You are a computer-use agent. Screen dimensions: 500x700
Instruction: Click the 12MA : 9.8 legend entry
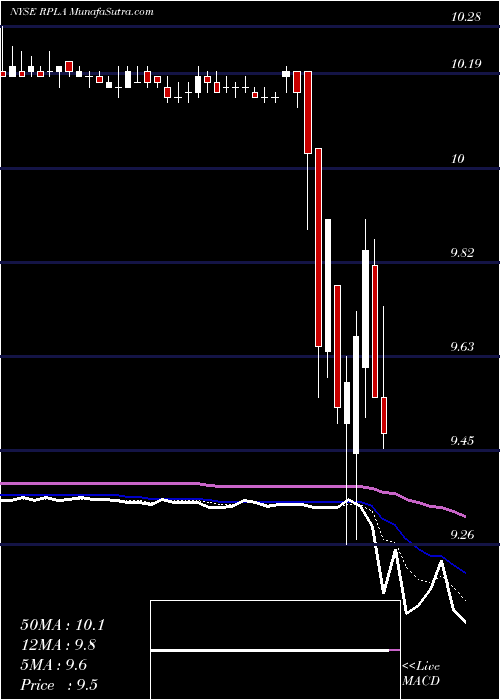point(58,645)
